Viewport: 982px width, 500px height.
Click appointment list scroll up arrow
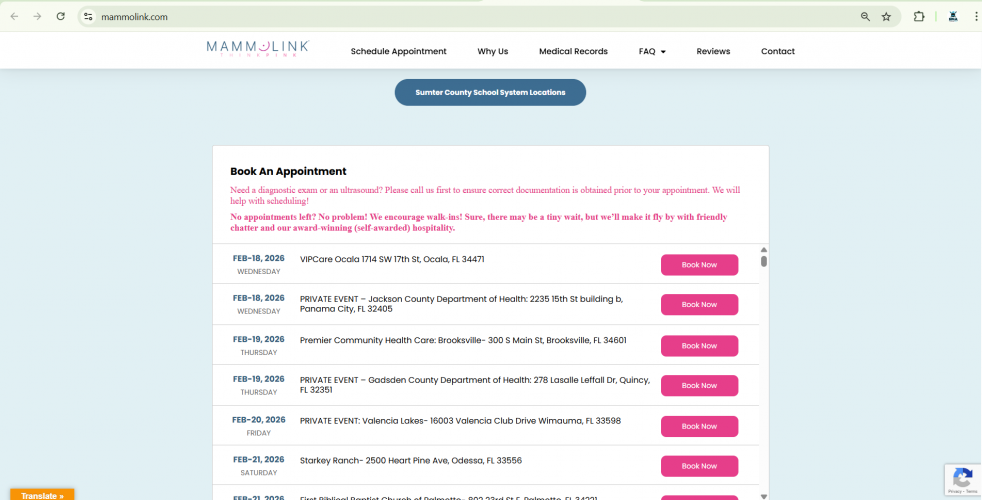(x=763, y=249)
